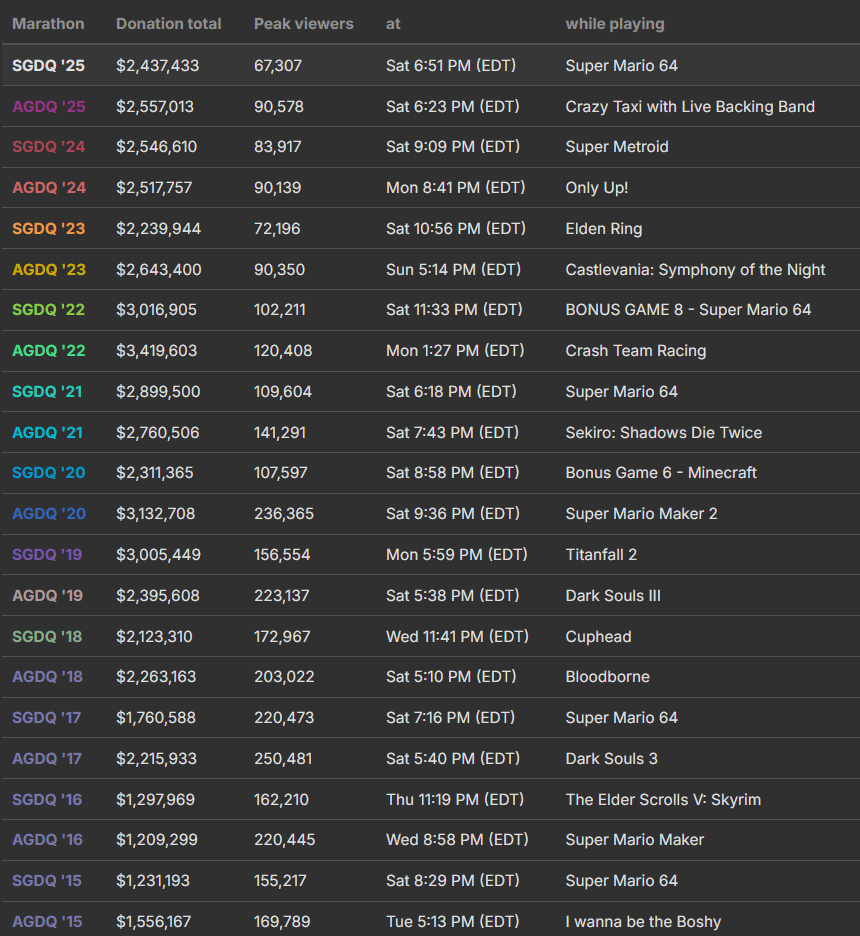
Task: Select the AGDQ '22 marathon entry
Action: (49, 350)
